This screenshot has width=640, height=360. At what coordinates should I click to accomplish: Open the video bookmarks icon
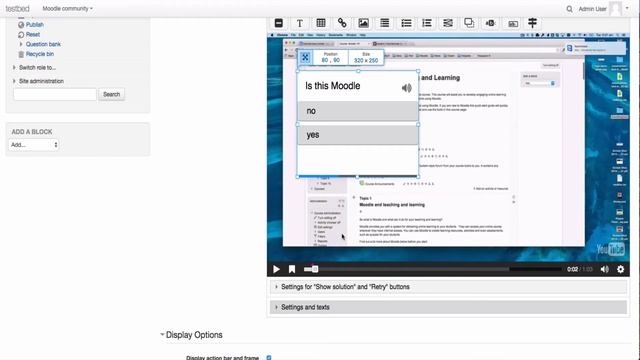point(292,269)
